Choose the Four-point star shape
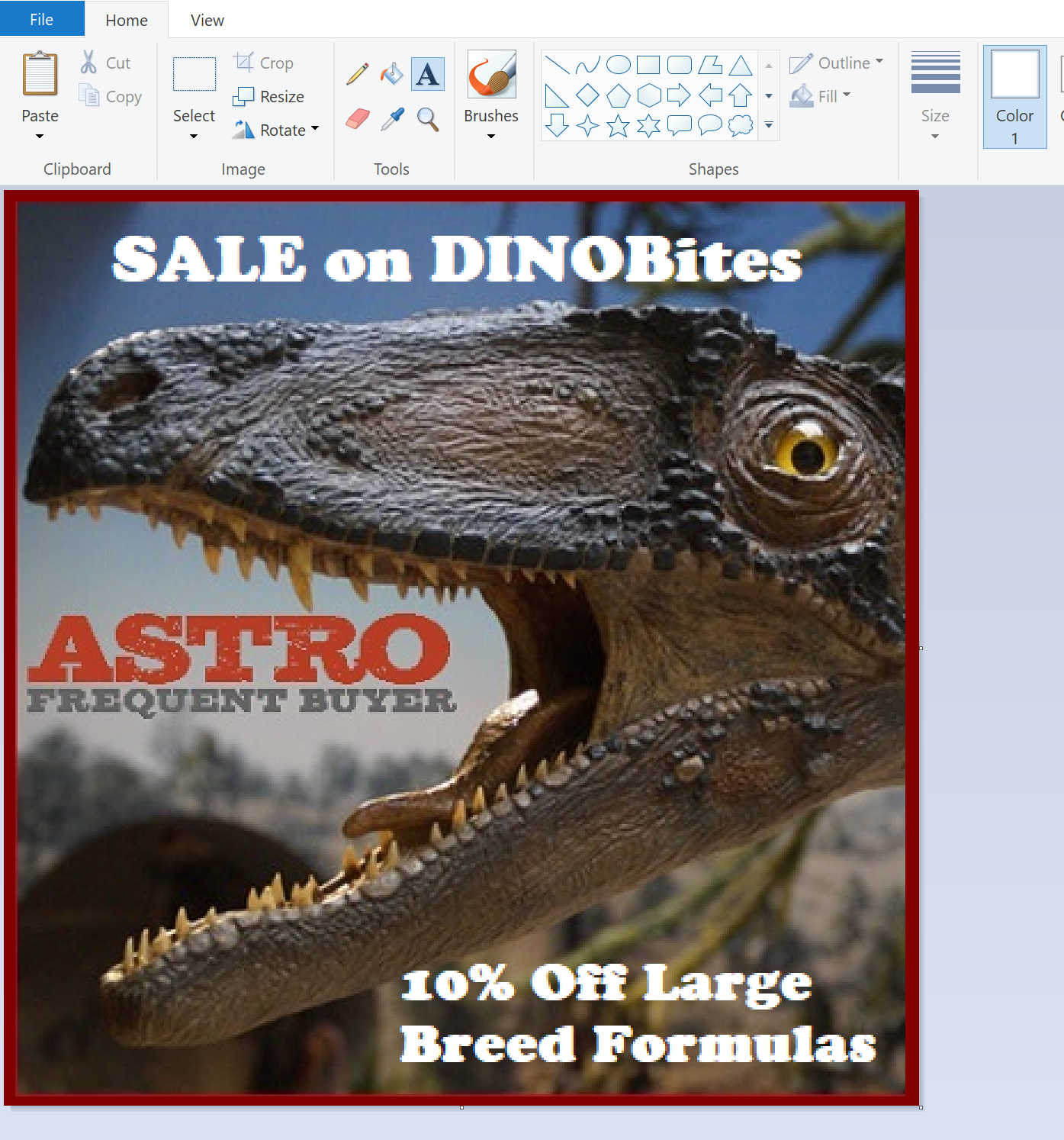Screen dimensions: 1064x1140 pos(588,125)
